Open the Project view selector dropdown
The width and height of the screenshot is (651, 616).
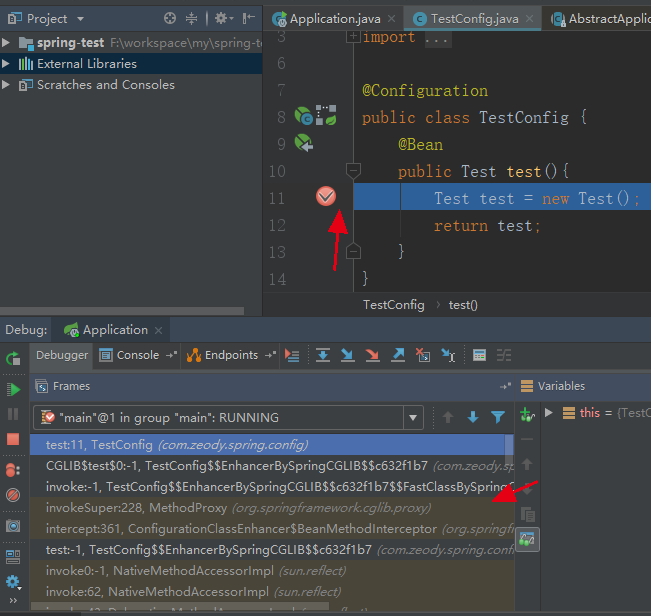(x=80, y=19)
